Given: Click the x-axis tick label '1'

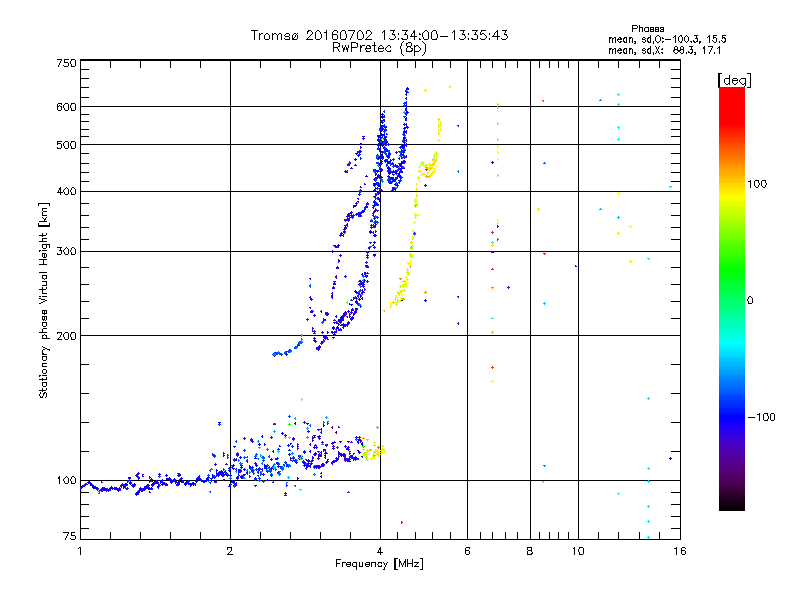Looking at the screenshot, I should (80, 551).
